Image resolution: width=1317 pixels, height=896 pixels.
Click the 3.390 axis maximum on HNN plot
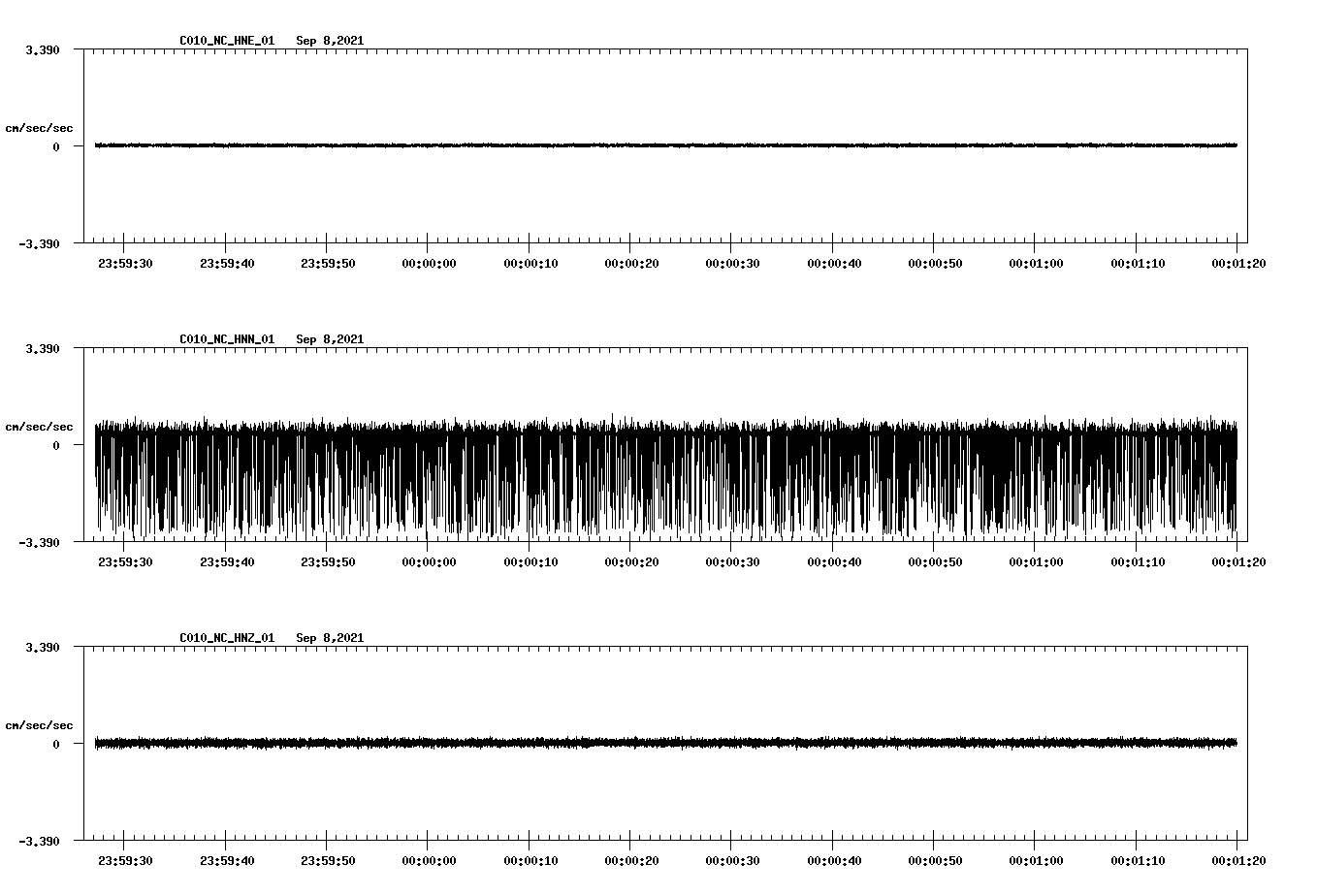(x=42, y=348)
